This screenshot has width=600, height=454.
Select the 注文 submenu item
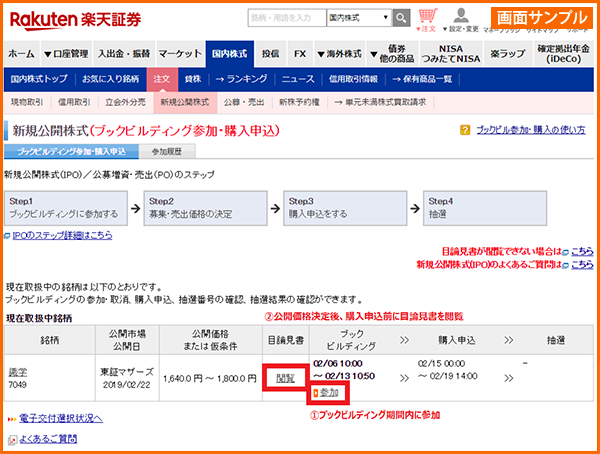click(x=162, y=79)
